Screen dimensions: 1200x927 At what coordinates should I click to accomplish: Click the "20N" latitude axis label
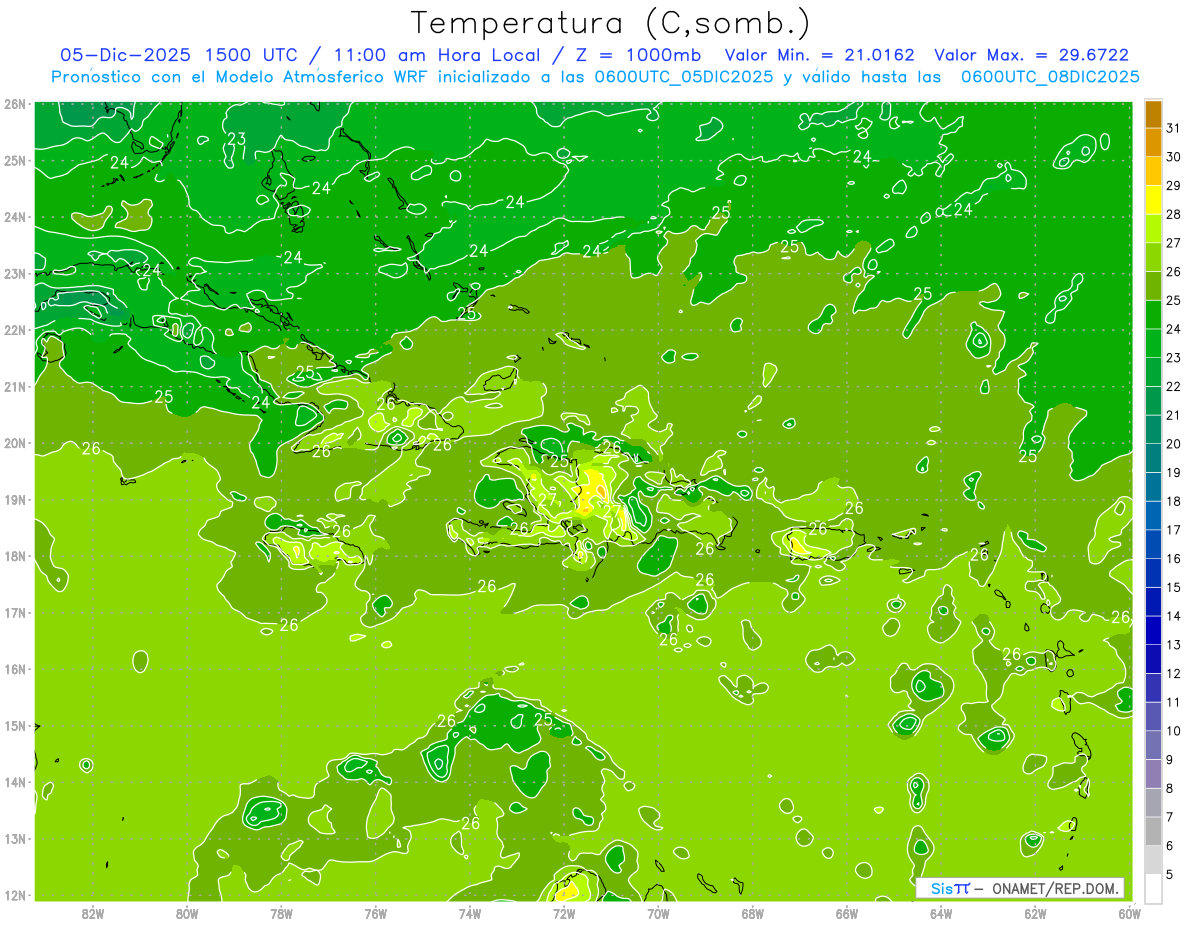point(15,443)
